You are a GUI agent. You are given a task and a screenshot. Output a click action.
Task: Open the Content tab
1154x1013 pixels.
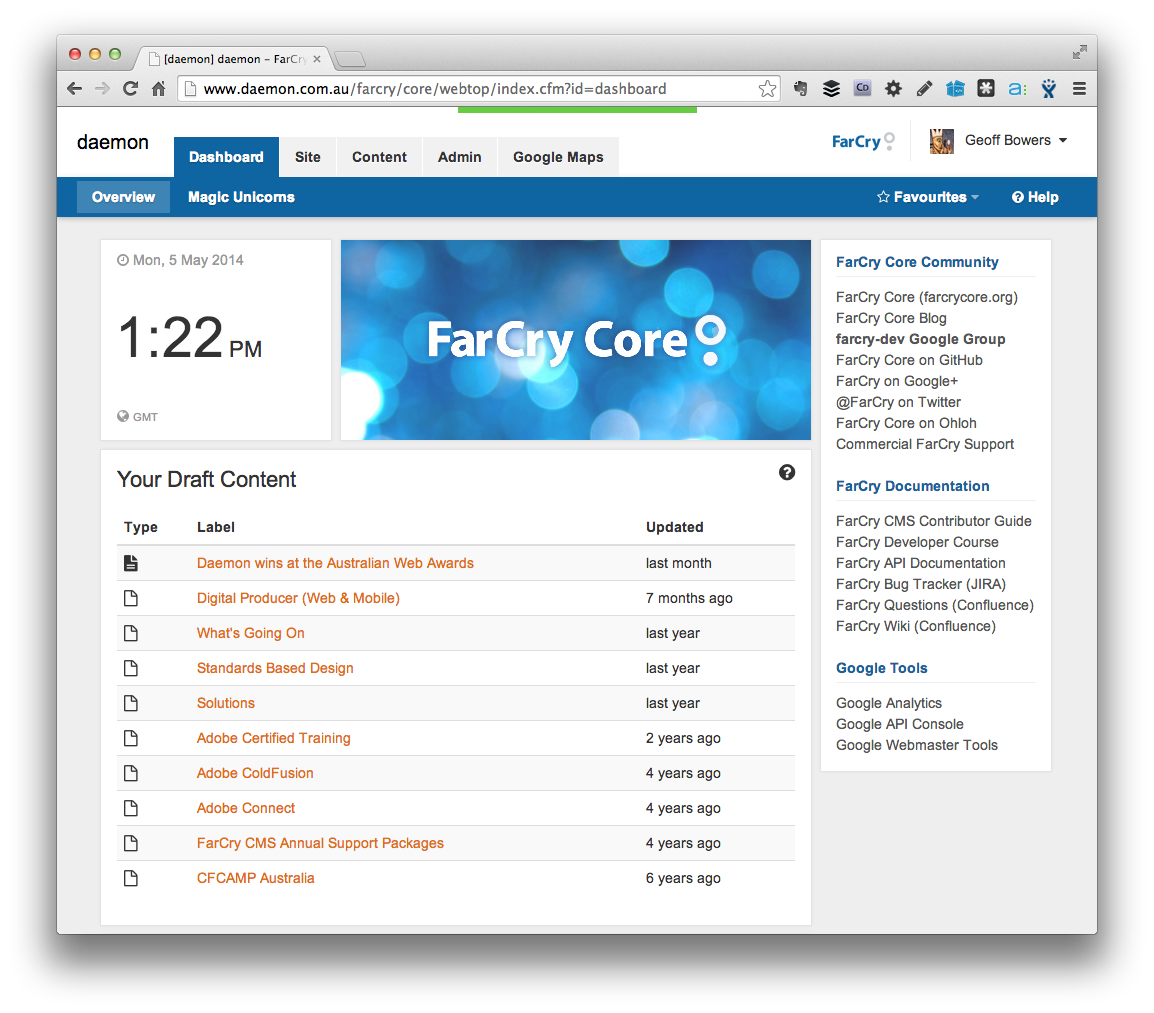pos(379,157)
